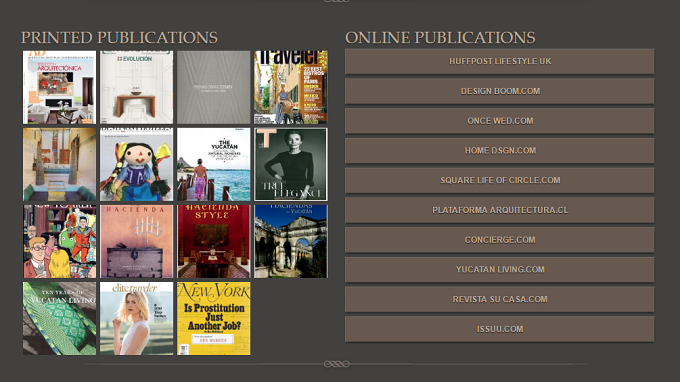Open the Mexican rag doll cover thumbnail
Viewport: 680px width, 382px height.
tap(137, 164)
